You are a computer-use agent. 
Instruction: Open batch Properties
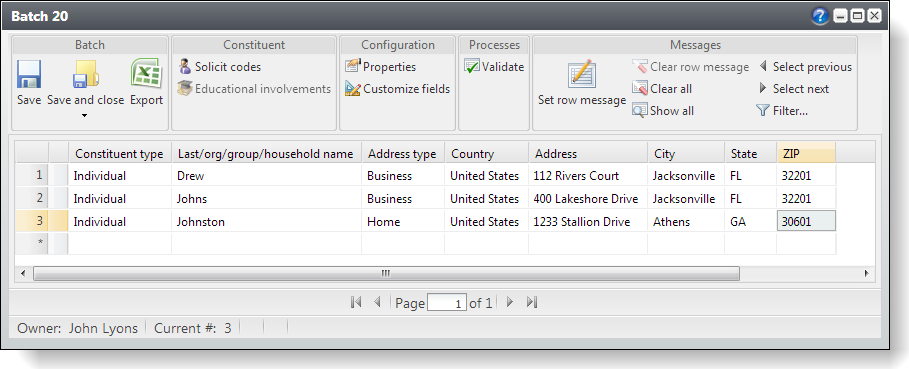(380, 67)
